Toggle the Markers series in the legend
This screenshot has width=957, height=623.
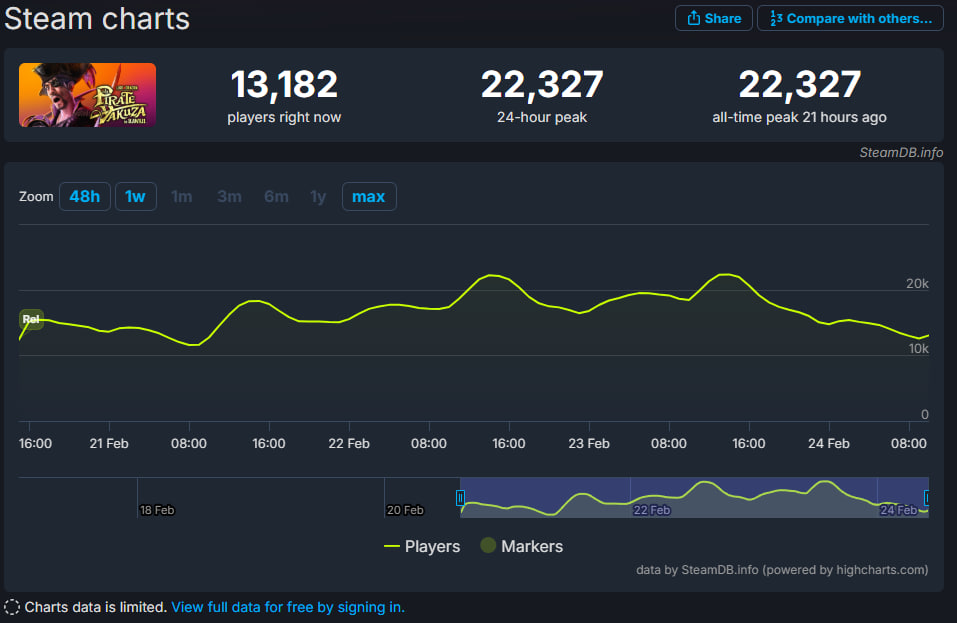[521, 546]
